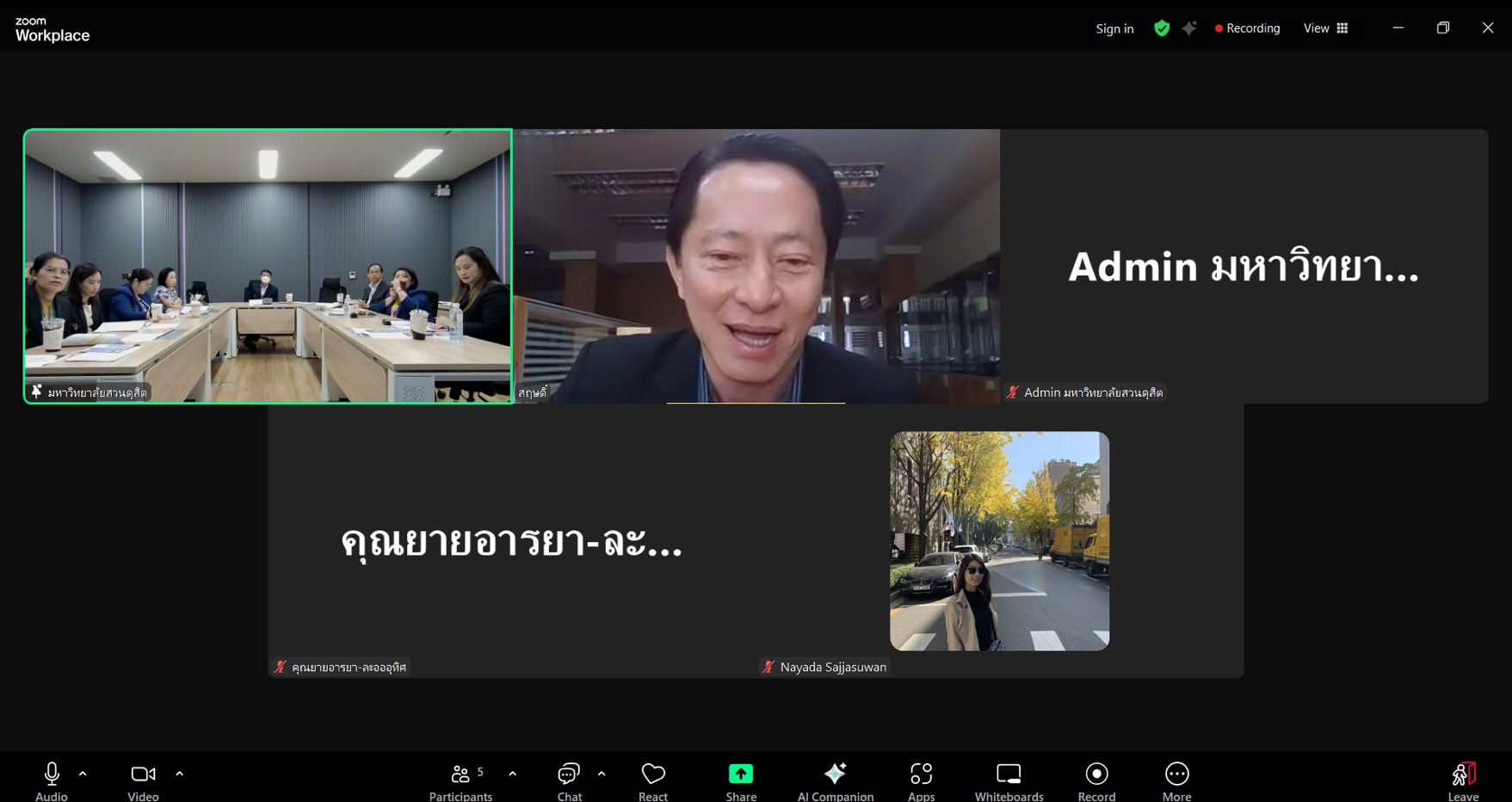Image resolution: width=1512 pixels, height=802 pixels.
Task: Toggle the Video camera on or off
Action: 143,775
